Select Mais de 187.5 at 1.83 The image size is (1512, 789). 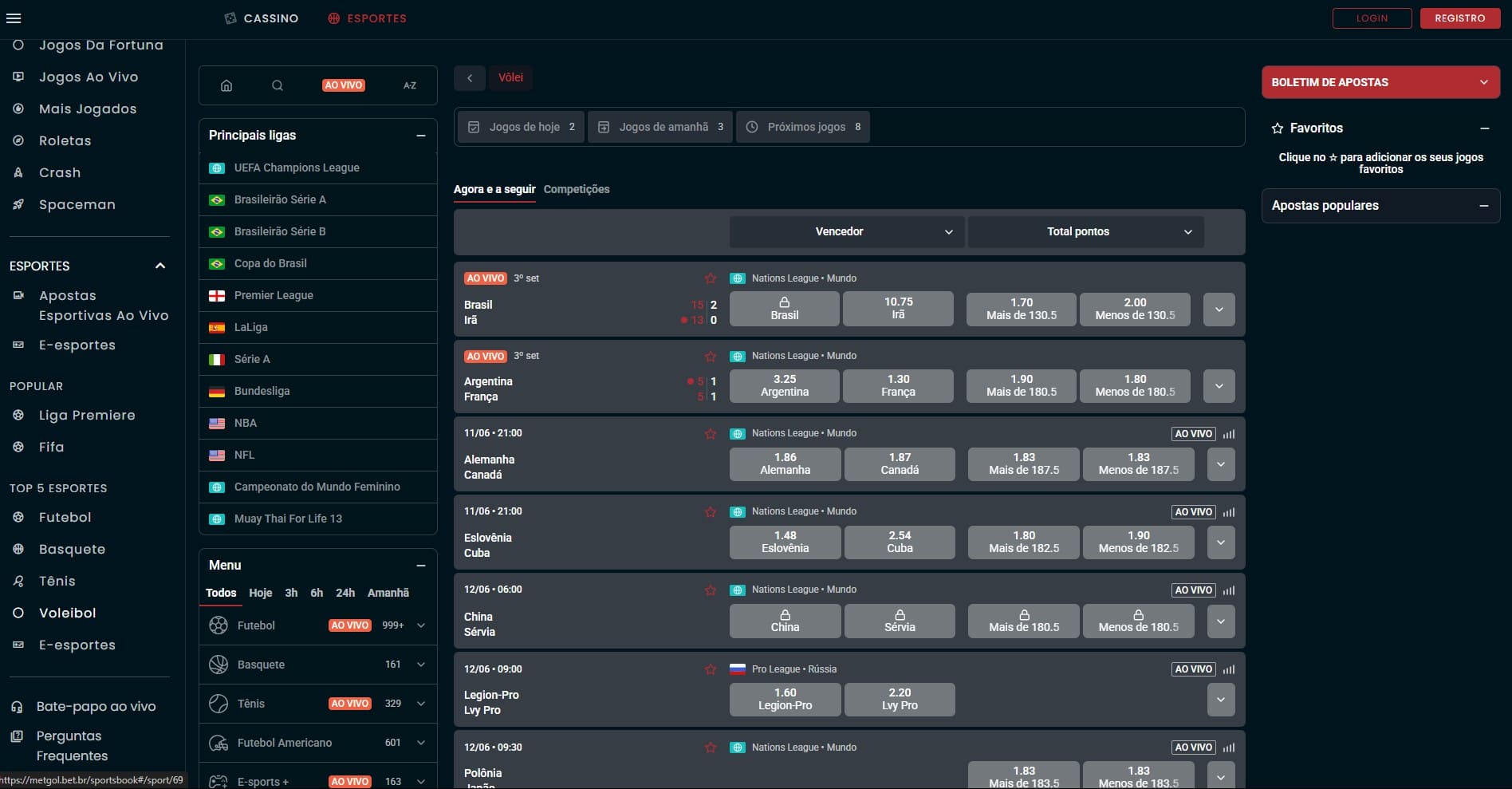coord(1024,464)
